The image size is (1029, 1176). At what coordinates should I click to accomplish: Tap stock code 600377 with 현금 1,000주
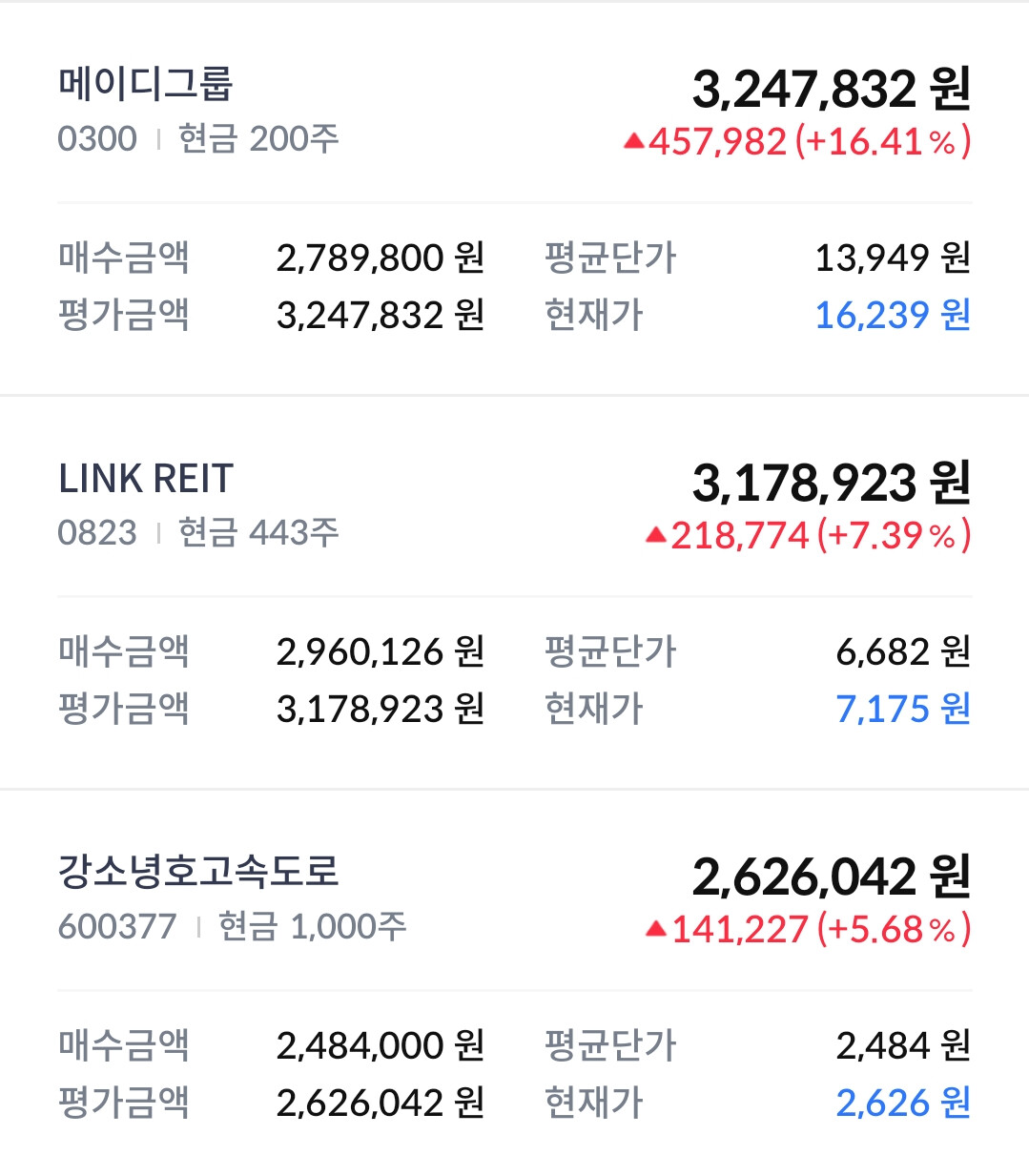tap(232, 926)
